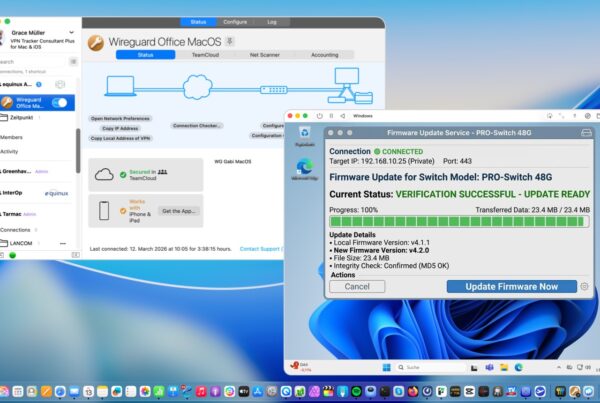
Task: Open Microsoft Edge desktop shortcut
Action: pyautogui.click(x=305, y=169)
